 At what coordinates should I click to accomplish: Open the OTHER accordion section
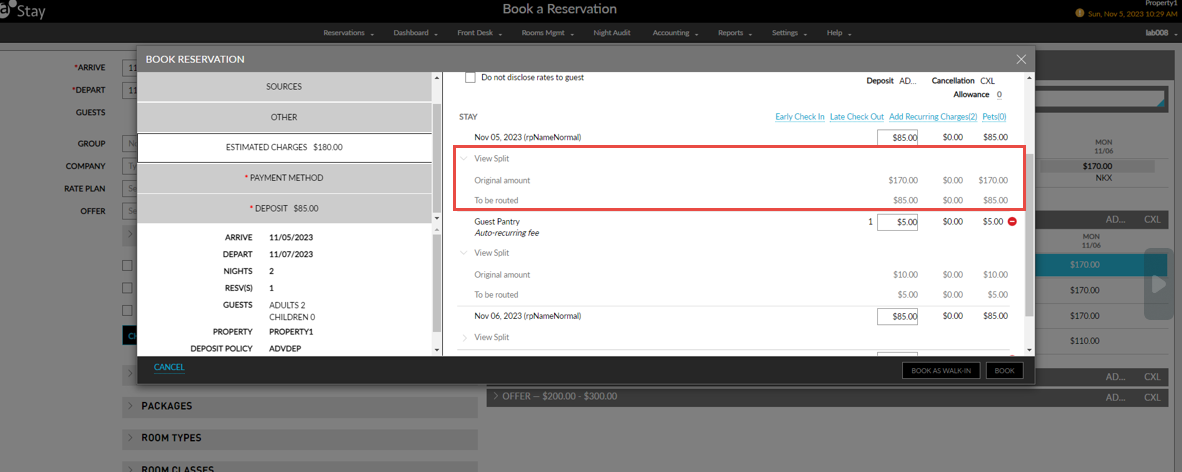click(x=283, y=117)
